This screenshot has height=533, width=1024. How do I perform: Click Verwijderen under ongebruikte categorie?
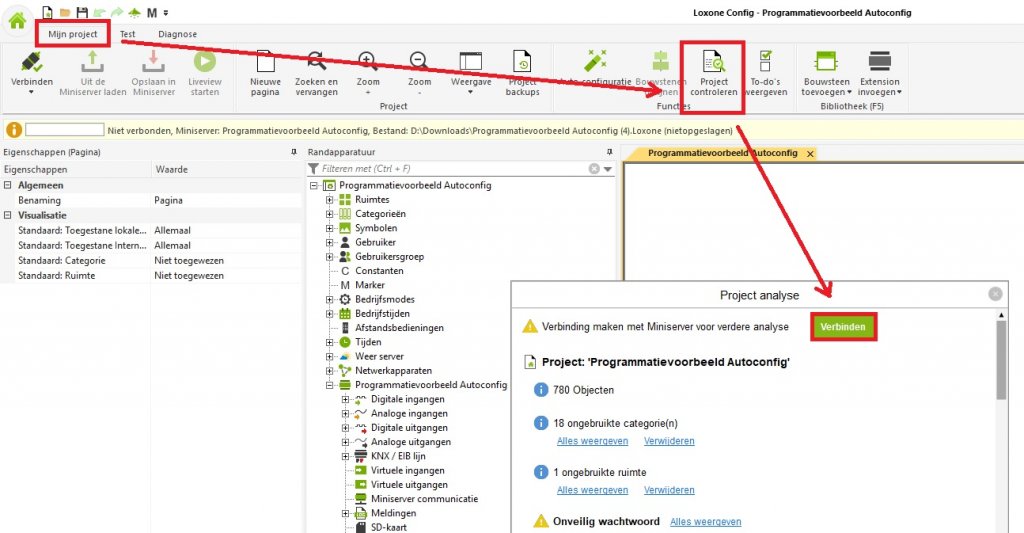pos(669,441)
